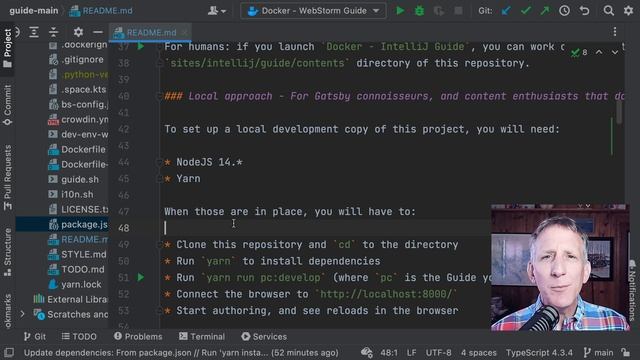Open the Pull Requests tool window
Screen dimensions: 640x360
coord(8,178)
